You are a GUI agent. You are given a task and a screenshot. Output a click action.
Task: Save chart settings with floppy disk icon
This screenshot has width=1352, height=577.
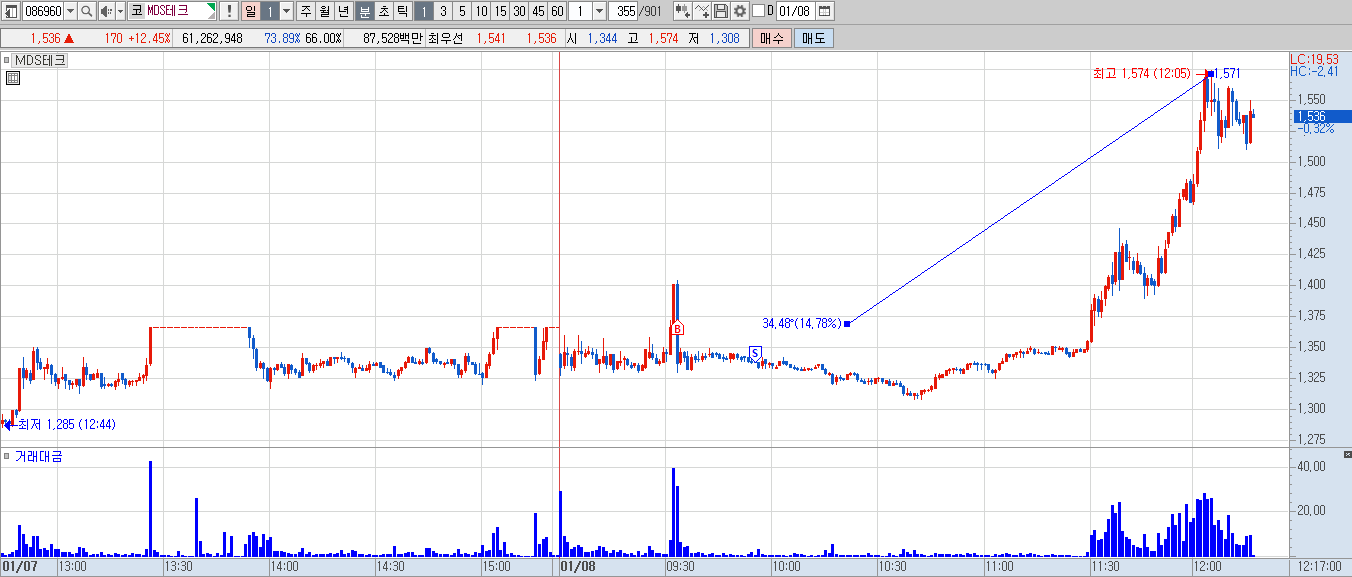[720, 11]
